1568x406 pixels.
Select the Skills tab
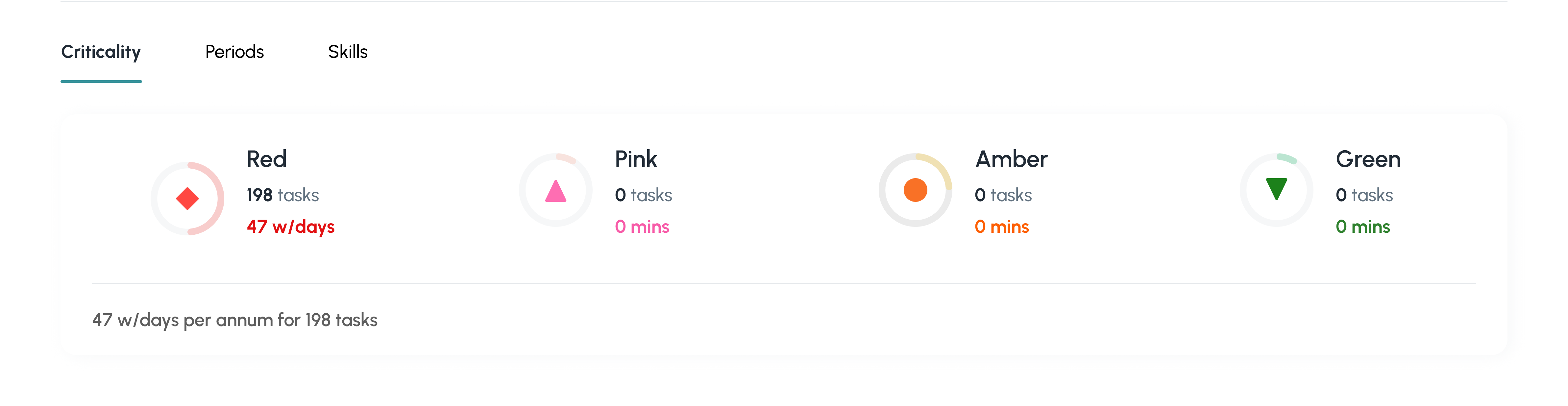(x=348, y=52)
